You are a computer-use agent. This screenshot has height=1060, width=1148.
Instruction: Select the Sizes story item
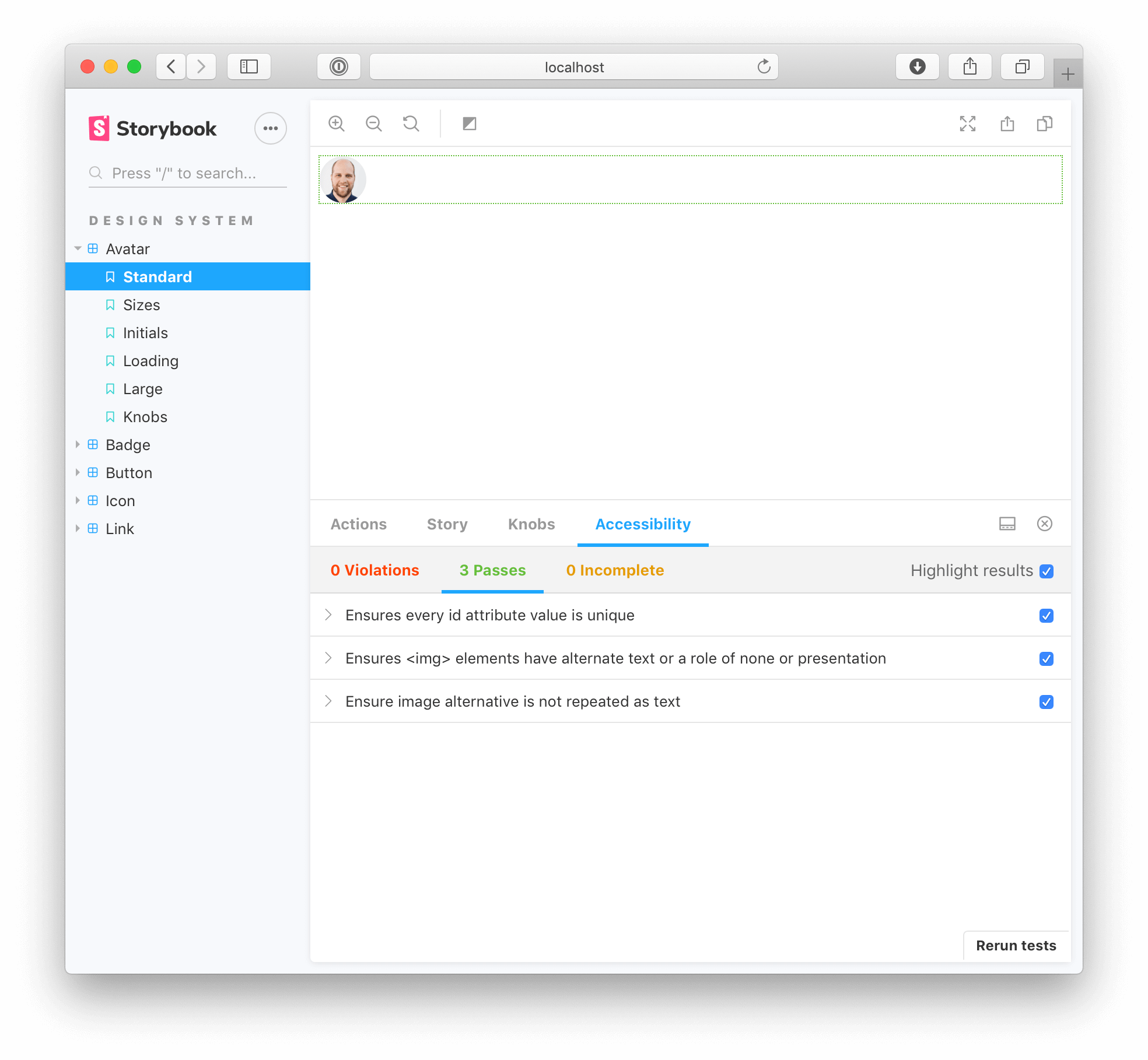coord(140,305)
